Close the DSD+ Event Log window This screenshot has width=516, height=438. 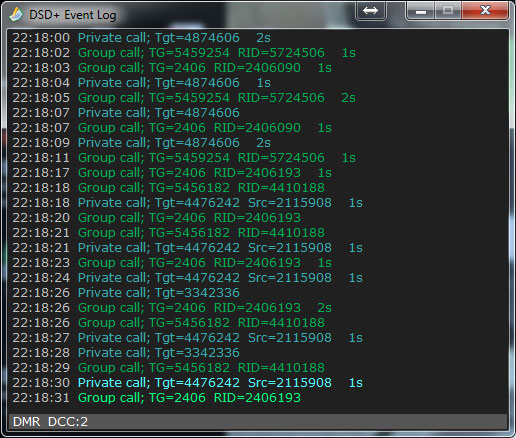pyautogui.click(x=485, y=11)
